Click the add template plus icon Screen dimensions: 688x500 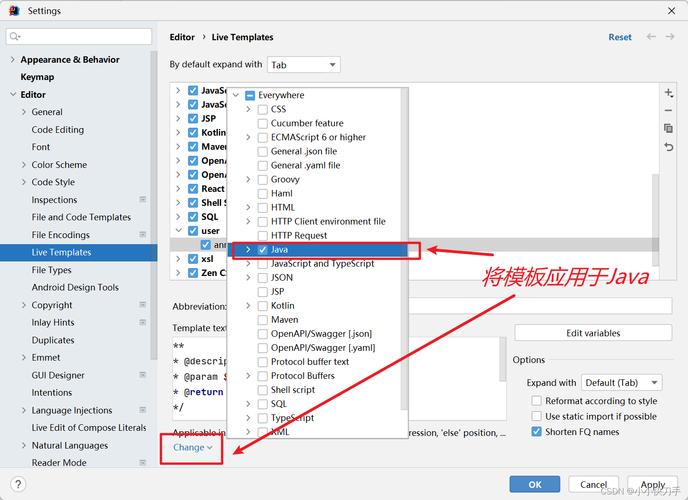(x=669, y=92)
